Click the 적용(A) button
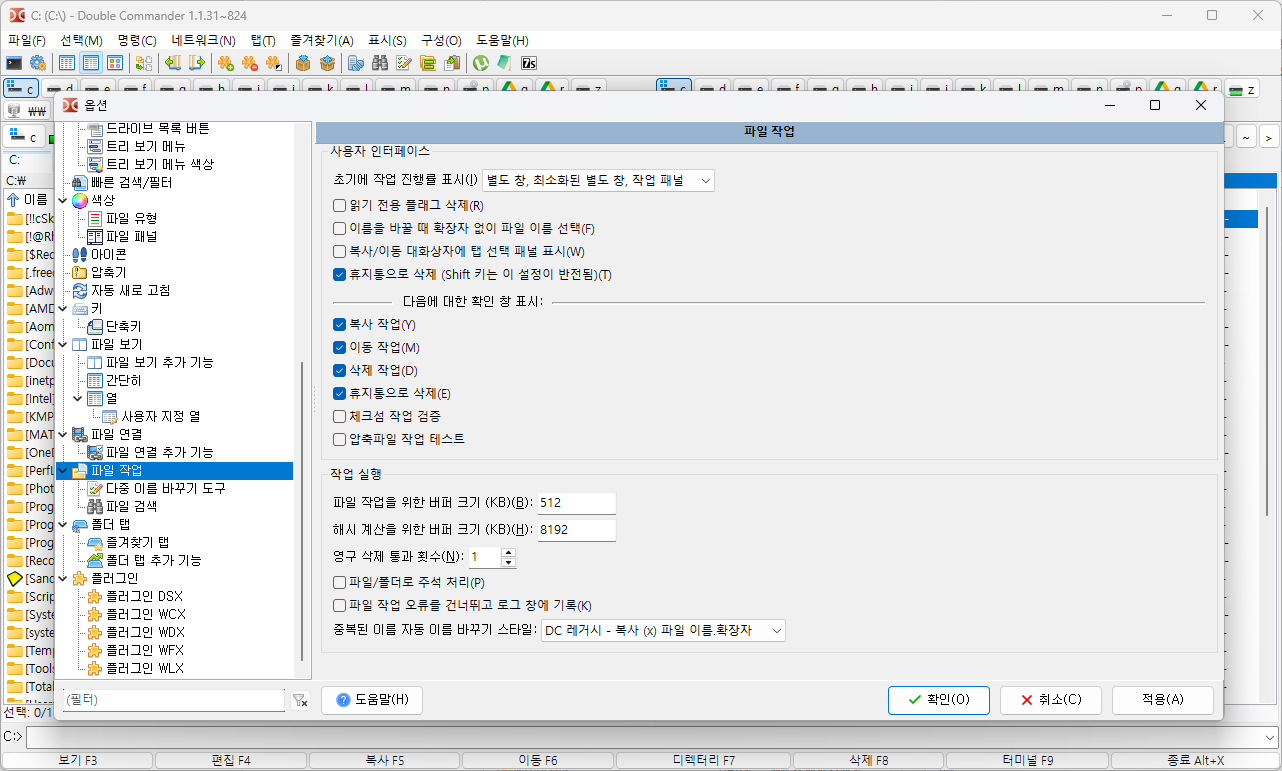This screenshot has height=771, width=1282. pyautogui.click(x=1162, y=700)
